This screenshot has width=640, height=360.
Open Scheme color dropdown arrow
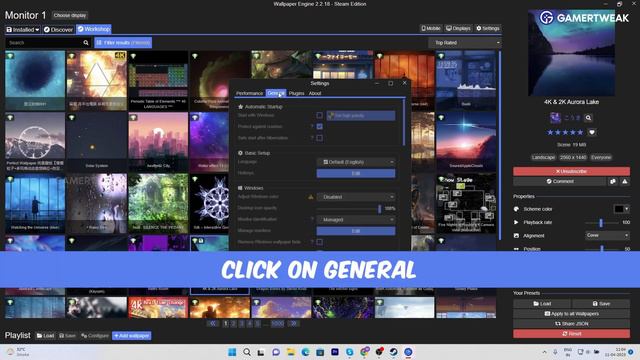click(x=627, y=209)
